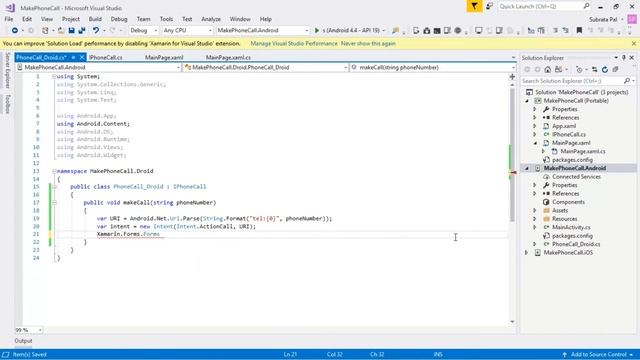640x360 pixels.
Task: Start debugging with green play icon
Action: click(x=317, y=31)
